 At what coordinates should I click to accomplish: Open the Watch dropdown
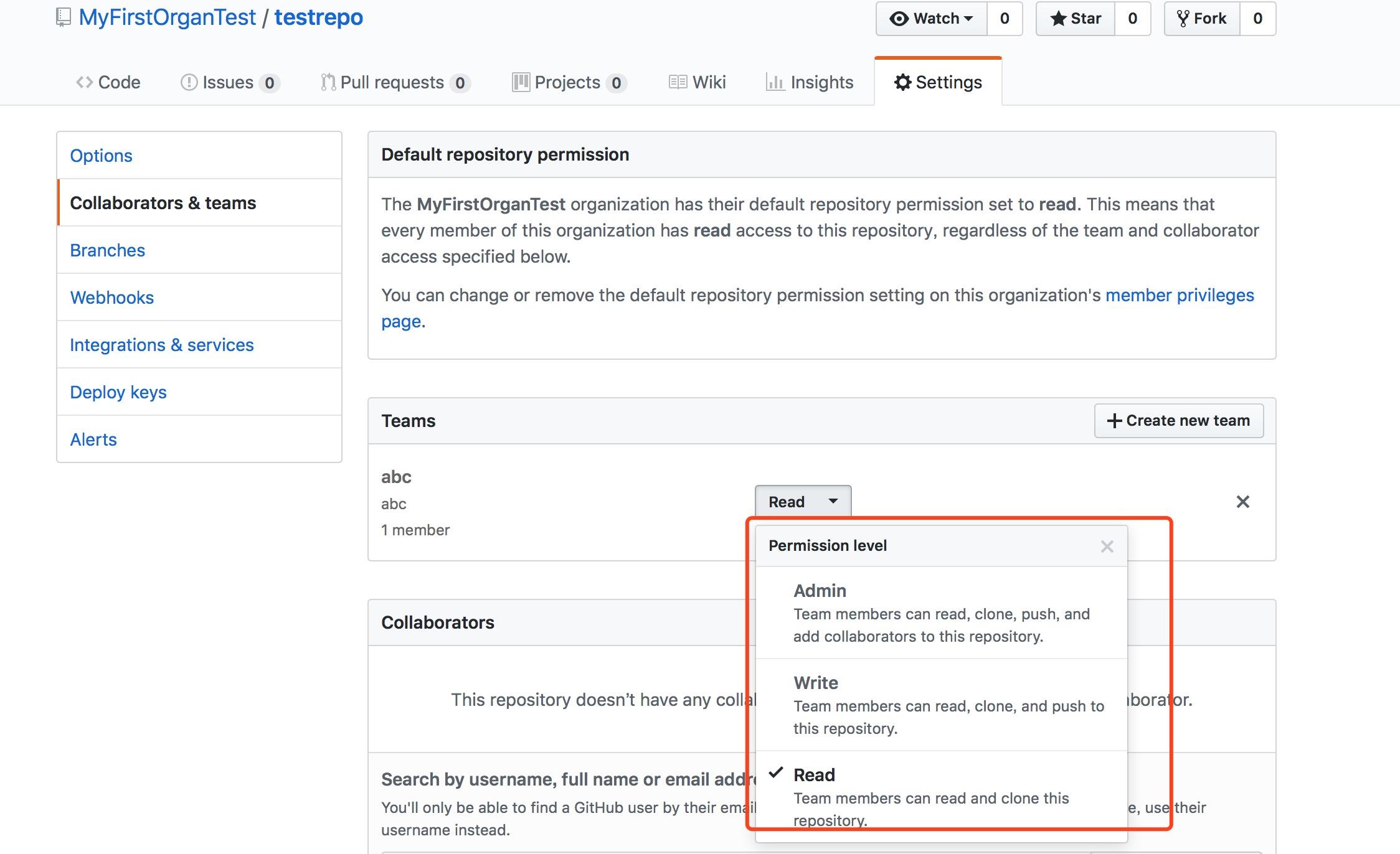pyautogui.click(x=932, y=19)
